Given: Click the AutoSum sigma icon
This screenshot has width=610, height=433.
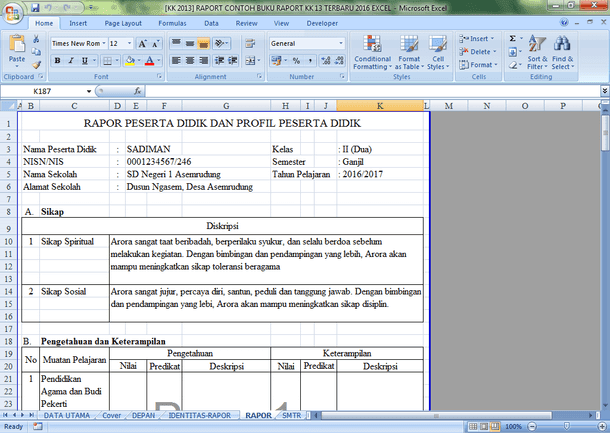Looking at the screenshot, I should 513,39.
